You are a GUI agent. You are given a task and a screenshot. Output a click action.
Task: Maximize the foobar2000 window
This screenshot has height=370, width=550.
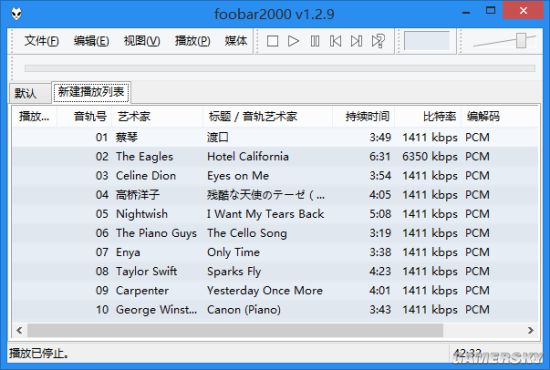pos(490,11)
